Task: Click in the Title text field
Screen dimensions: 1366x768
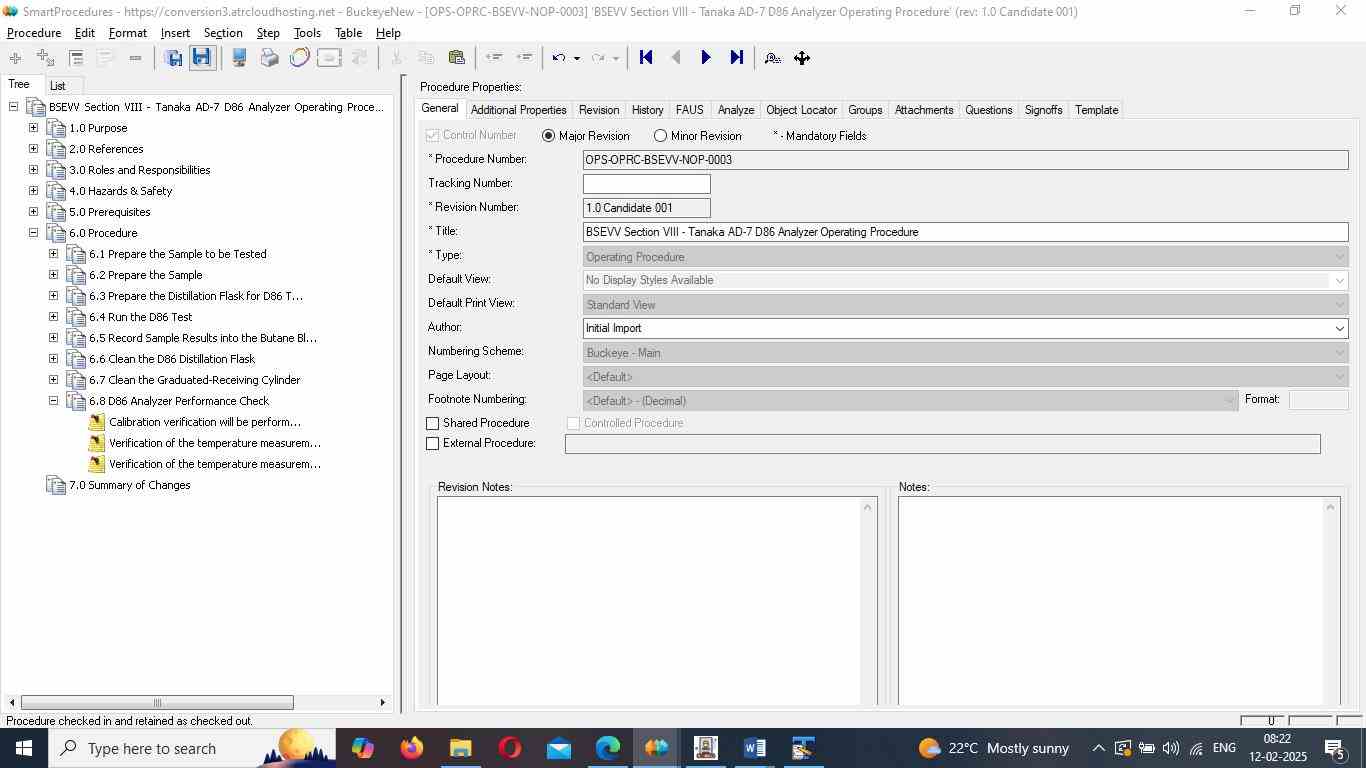Action: (x=965, y=232)
